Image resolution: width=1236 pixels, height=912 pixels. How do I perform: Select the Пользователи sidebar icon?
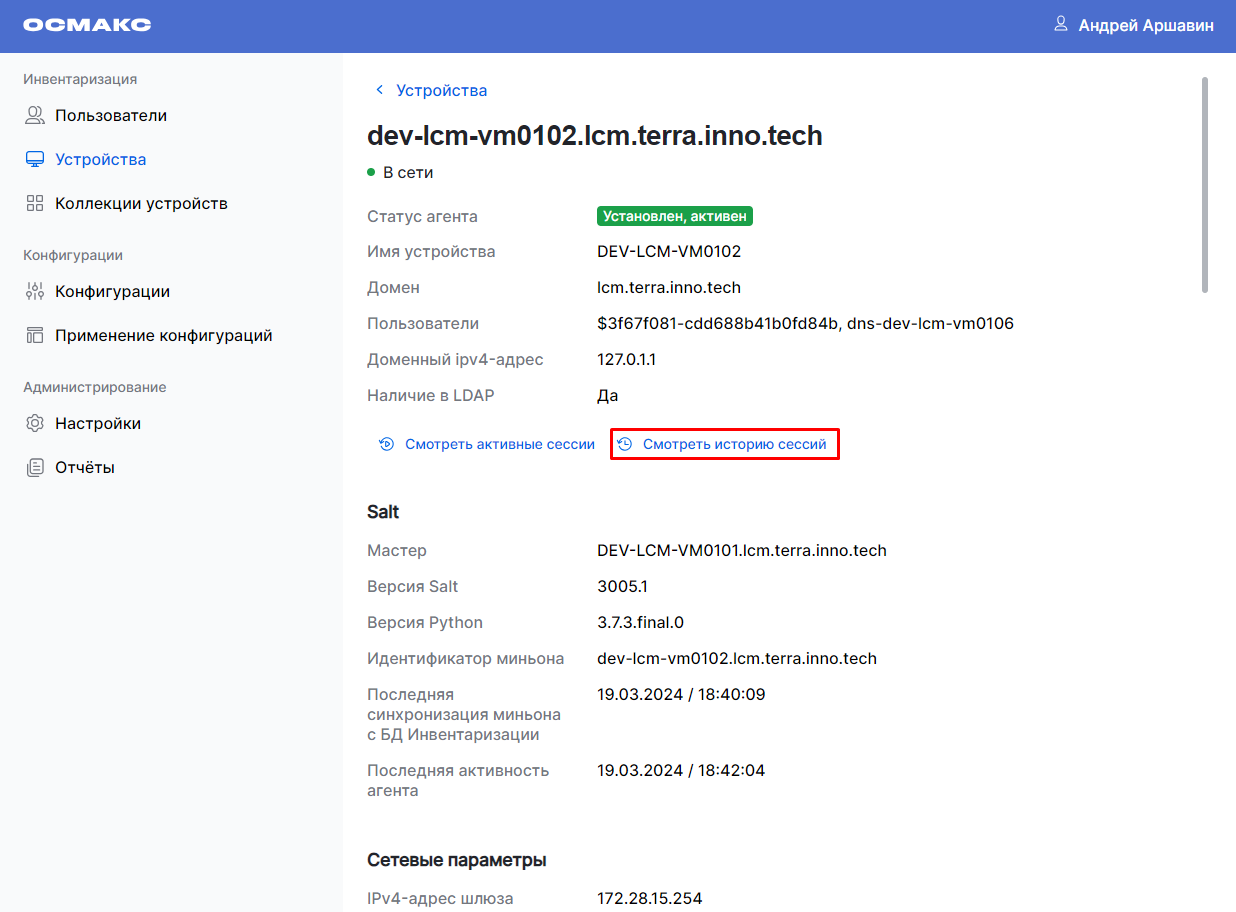point(33,114)
